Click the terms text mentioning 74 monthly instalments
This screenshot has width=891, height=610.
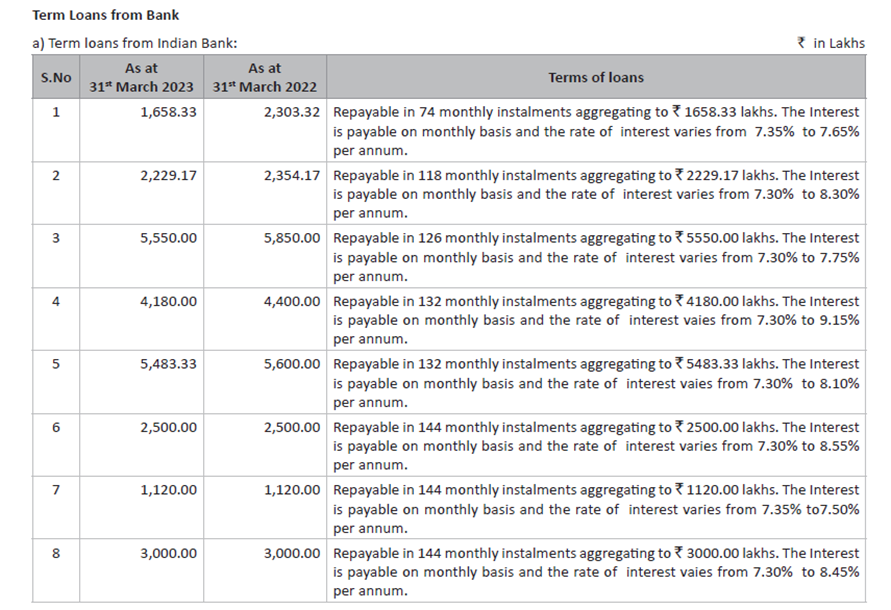(595, 131)
